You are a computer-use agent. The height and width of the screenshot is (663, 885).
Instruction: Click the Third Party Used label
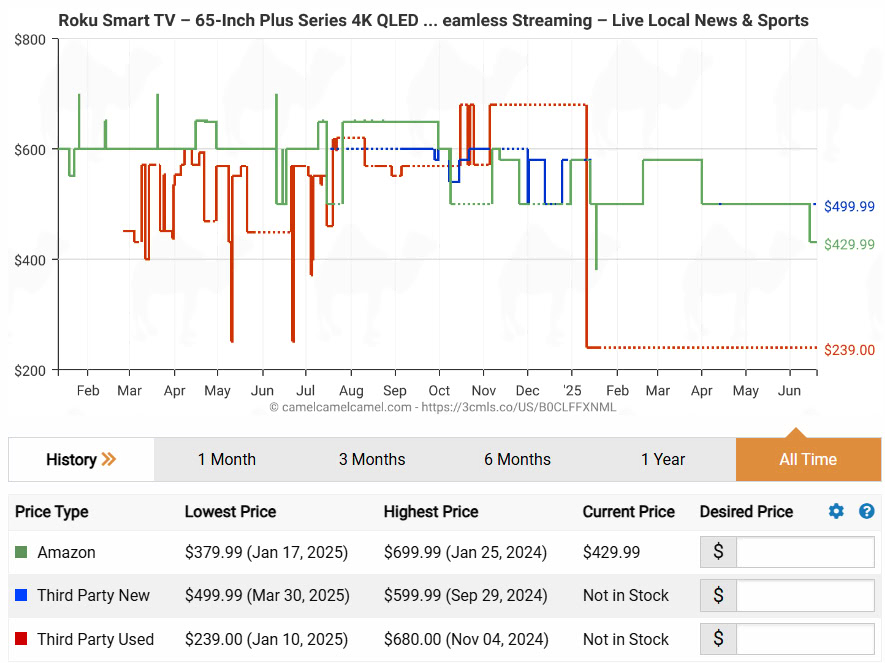click(95, 640)
